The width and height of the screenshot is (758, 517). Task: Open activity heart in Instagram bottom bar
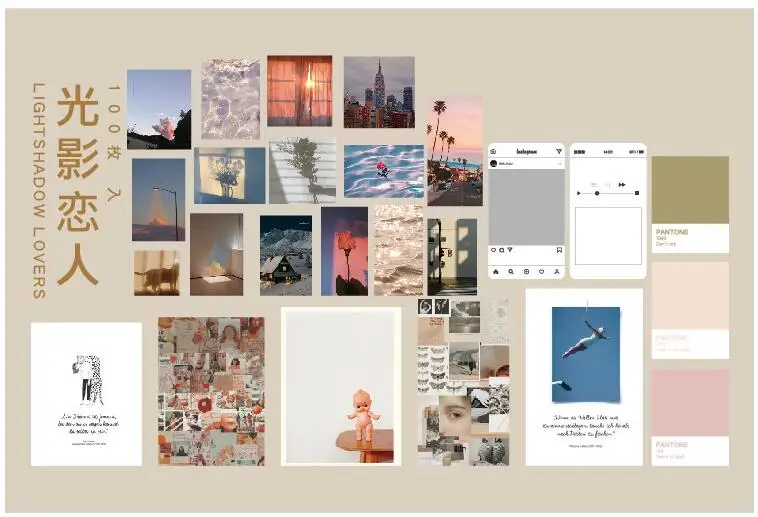click(541, 272)
